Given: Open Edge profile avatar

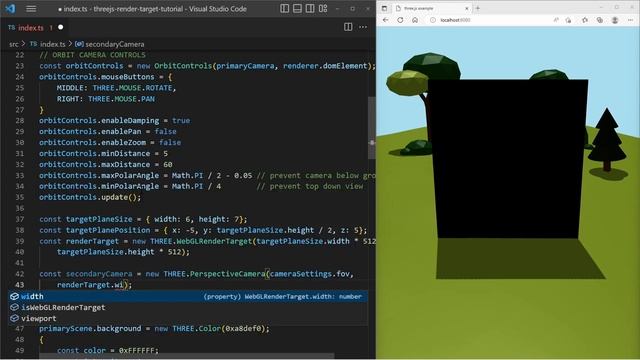Looking at the screenshot, I should pos(615,20).
